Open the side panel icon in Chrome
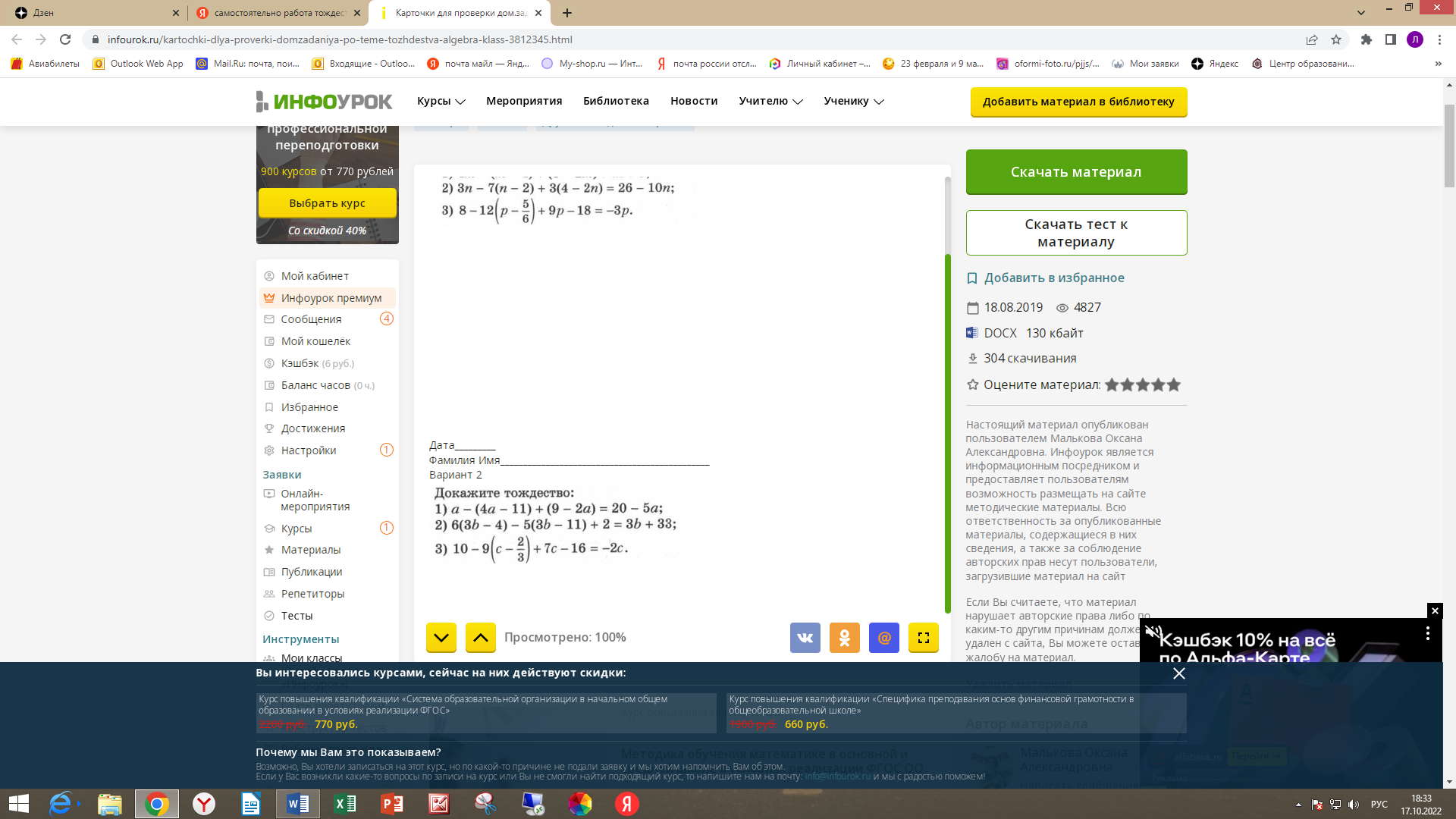Screen dimensions: 1456x819 point(1391,39)
